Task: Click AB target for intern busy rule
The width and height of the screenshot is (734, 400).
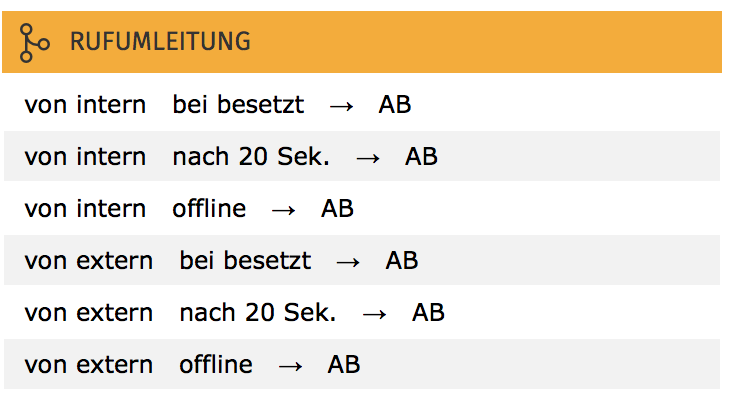Action: point(395,104)
